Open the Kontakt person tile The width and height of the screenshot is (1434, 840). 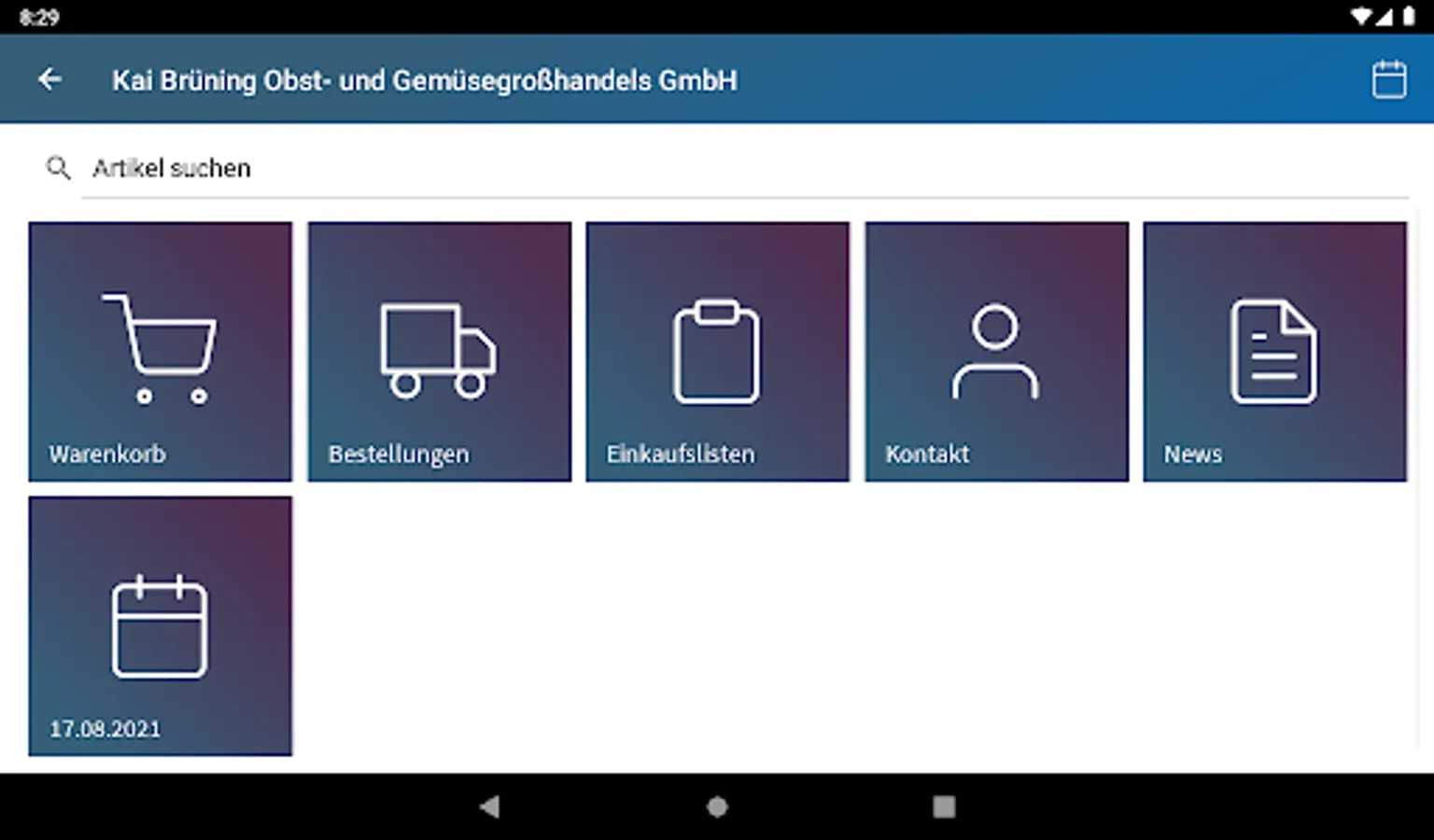pos(997,352)
